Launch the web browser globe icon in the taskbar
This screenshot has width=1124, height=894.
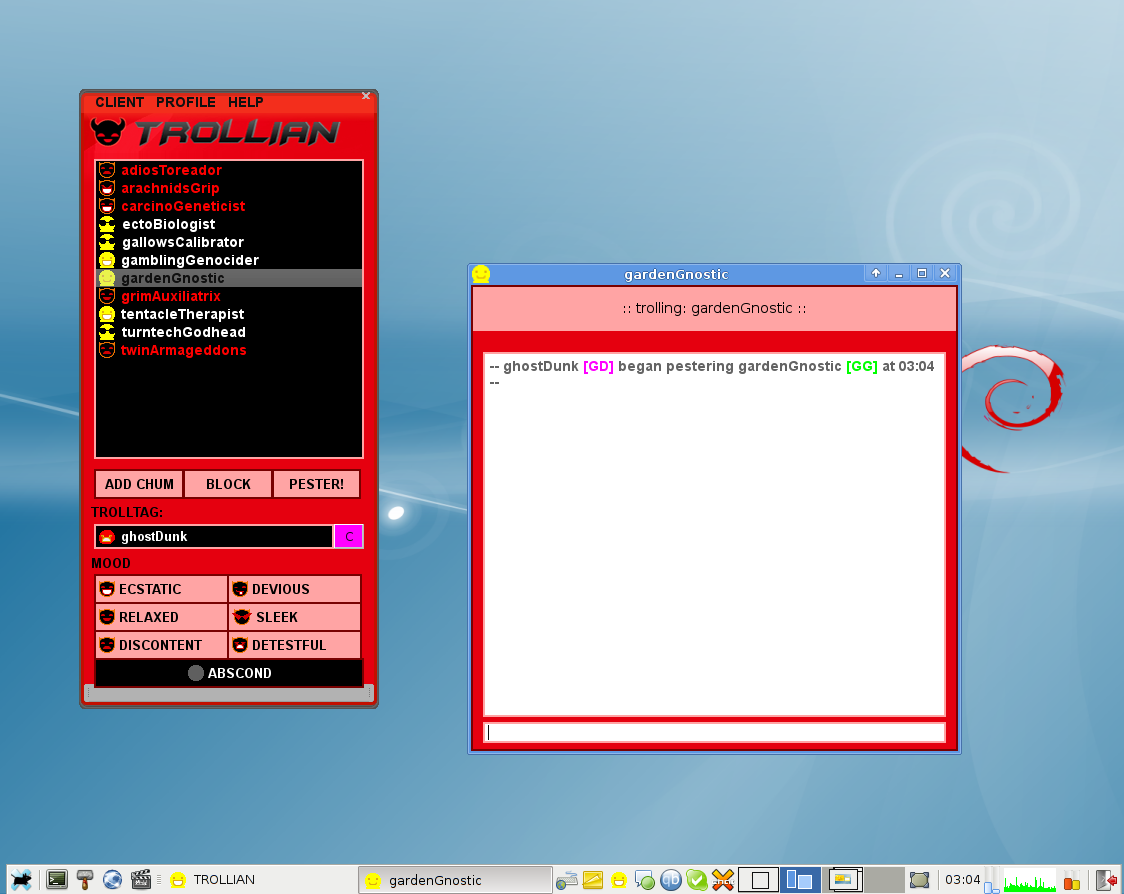[x=112, y=880]
